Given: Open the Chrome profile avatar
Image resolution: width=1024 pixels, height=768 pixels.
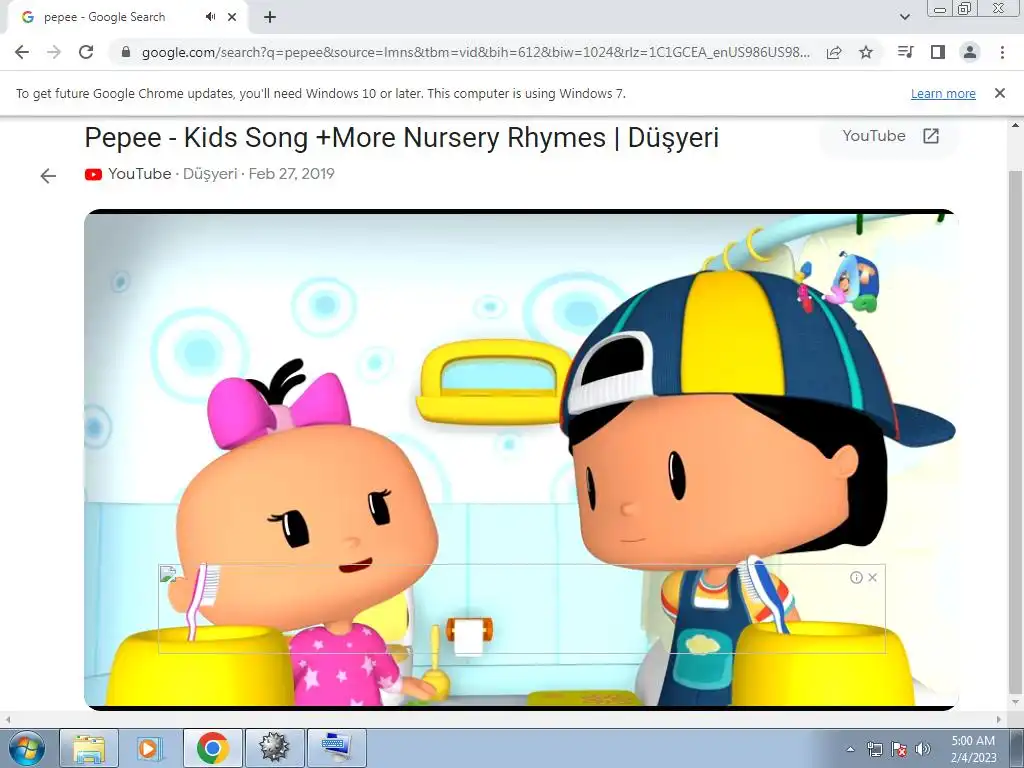Looking at the screenshot, I should (x=970, y=52).
